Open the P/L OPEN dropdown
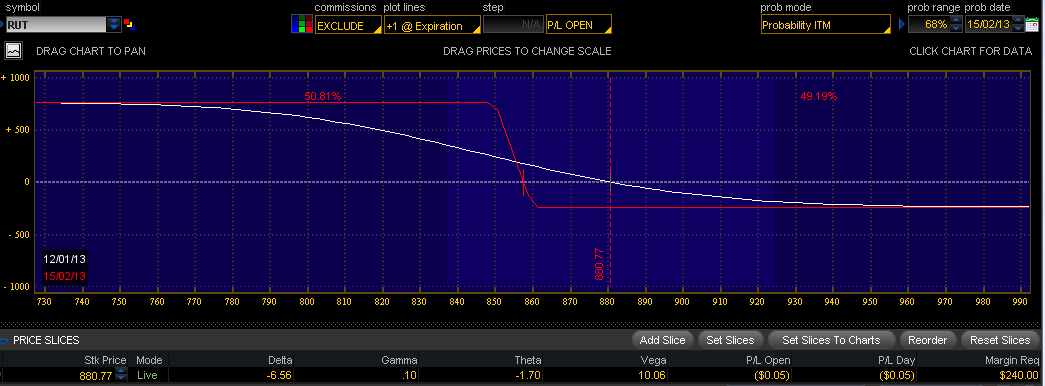This screenshot has height=386, width=1045. (578, 25)
